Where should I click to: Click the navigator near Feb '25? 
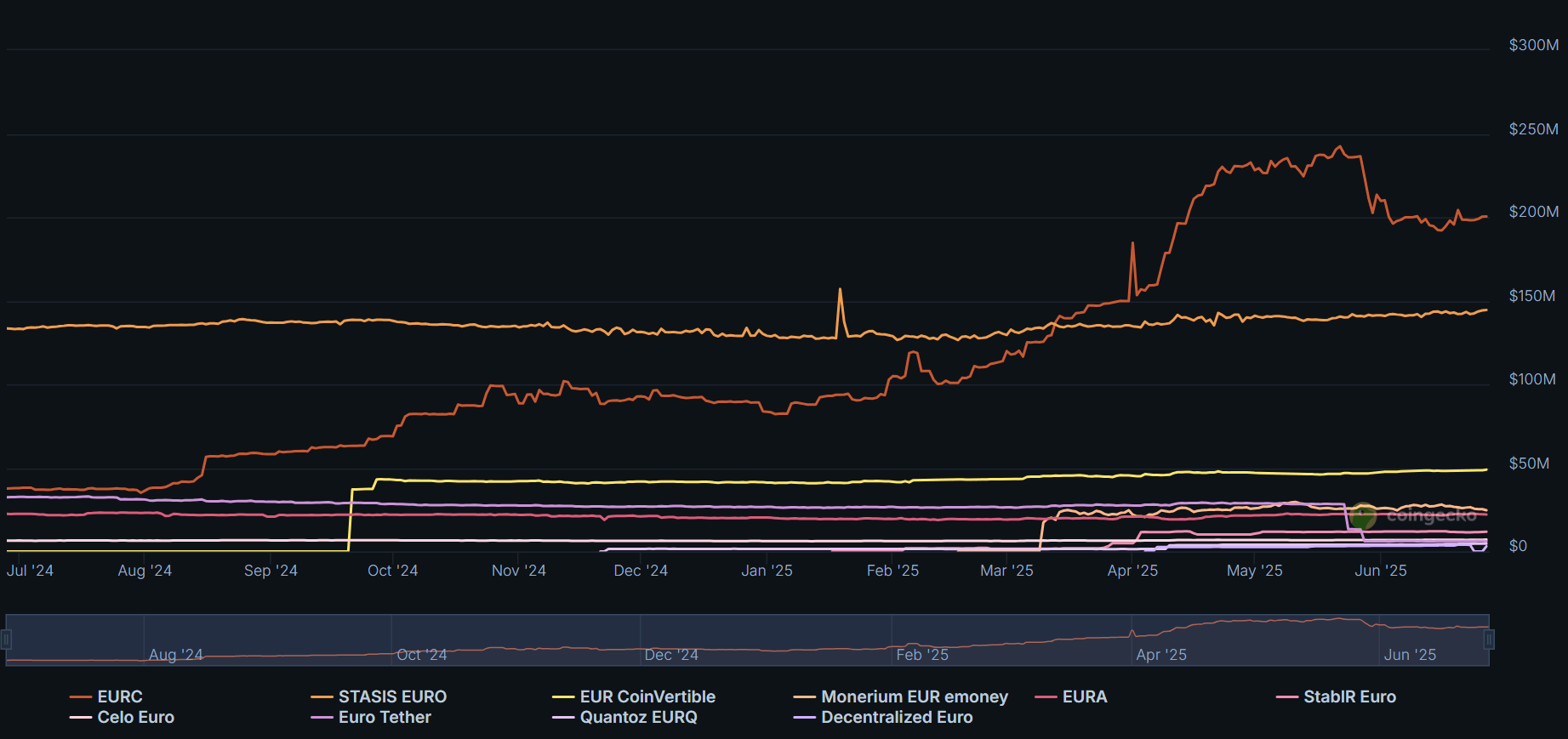922,655
